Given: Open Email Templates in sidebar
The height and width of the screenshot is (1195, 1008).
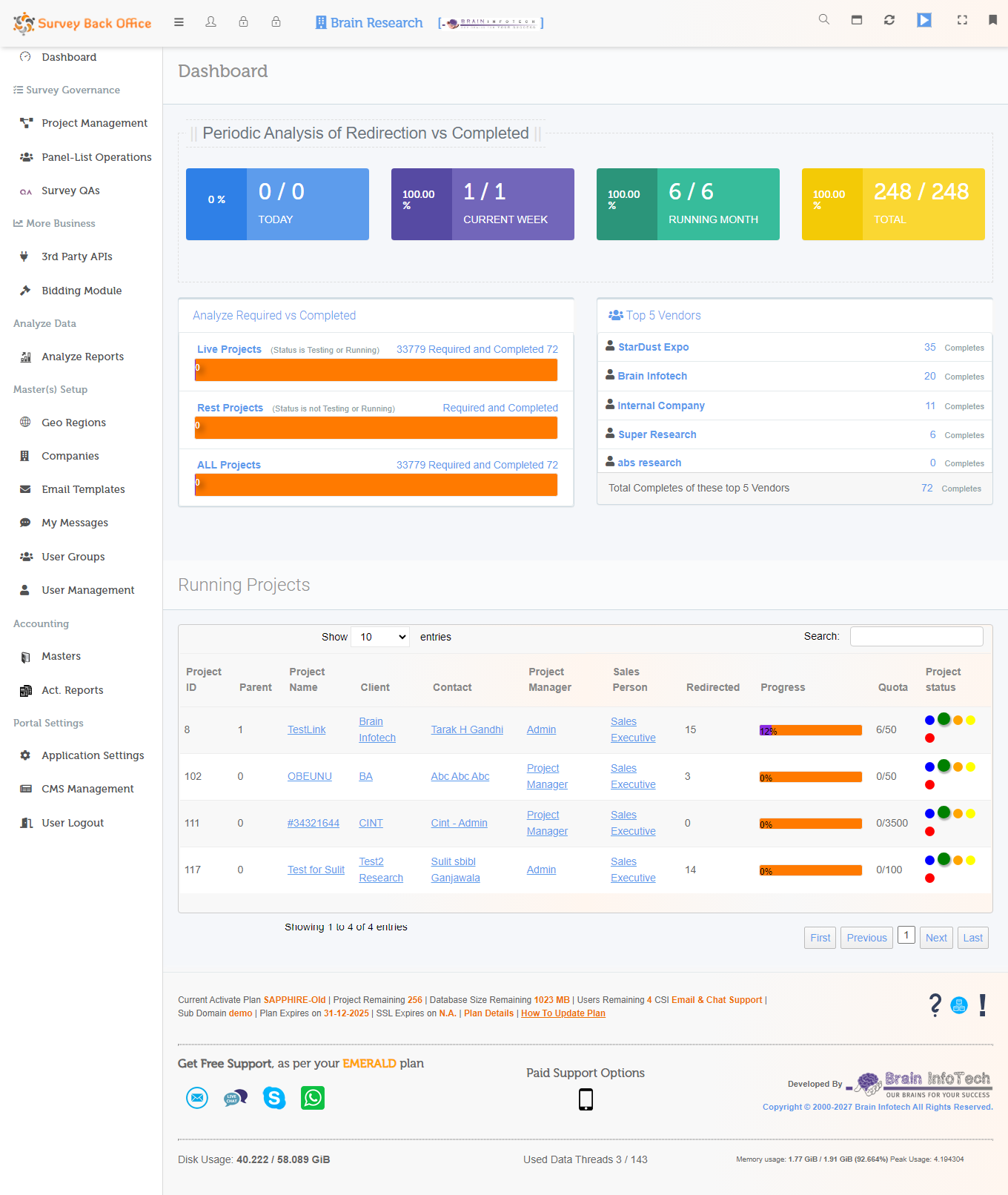Looking at the screenshot, I should click(83, 489).
